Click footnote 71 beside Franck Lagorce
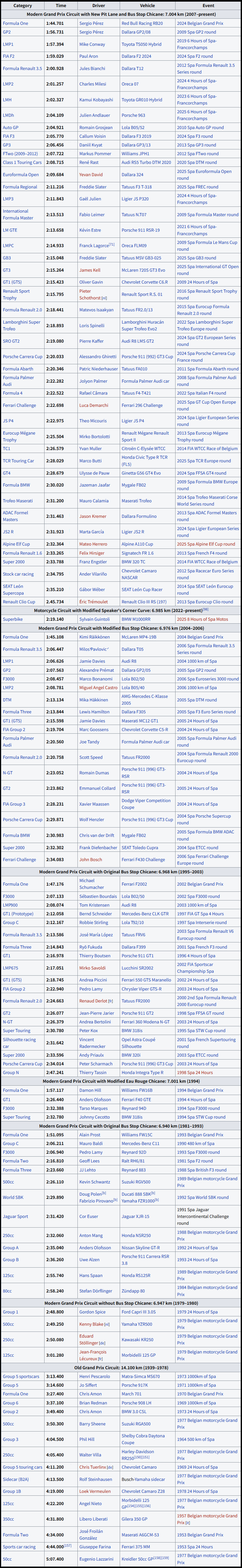Viewport: 242px width, 1568px height. tap(112, 245)
